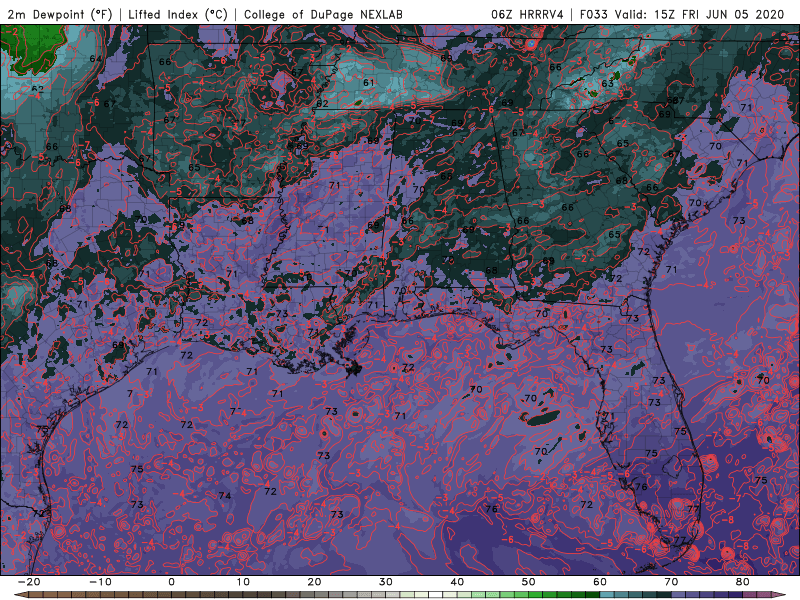The width and height of the screenshot is (800, 600).
Task: Click the "61" dewpoint value in Tennessee
Action: point(368,83)
